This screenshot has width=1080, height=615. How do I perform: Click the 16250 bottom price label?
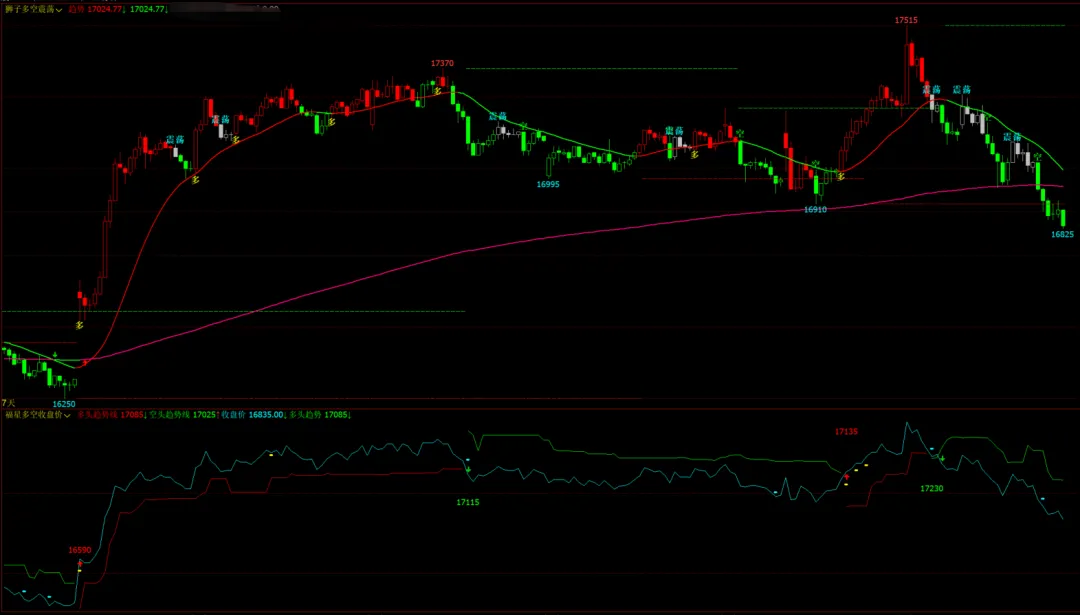click(x=64, y=404)
